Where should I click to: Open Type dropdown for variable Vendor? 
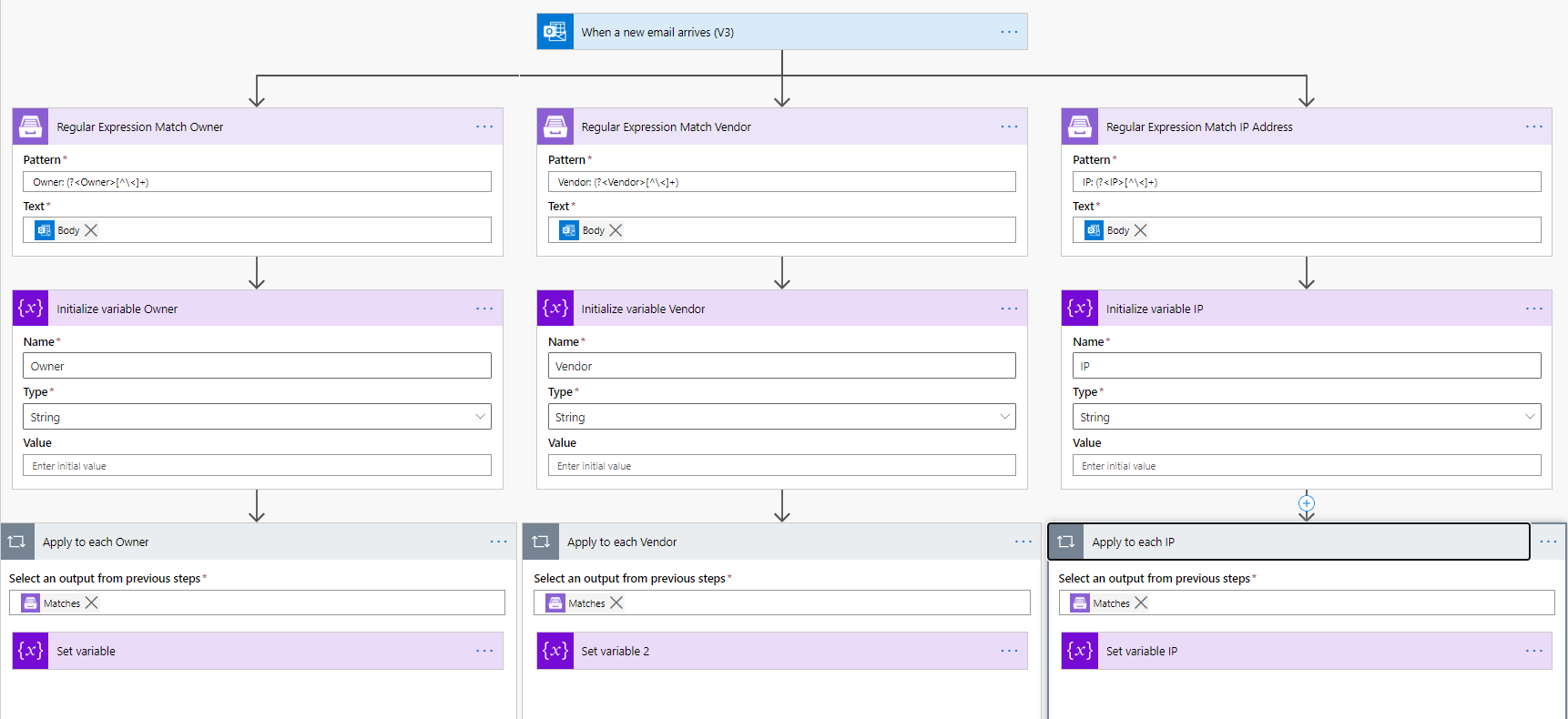point(1004,417)
